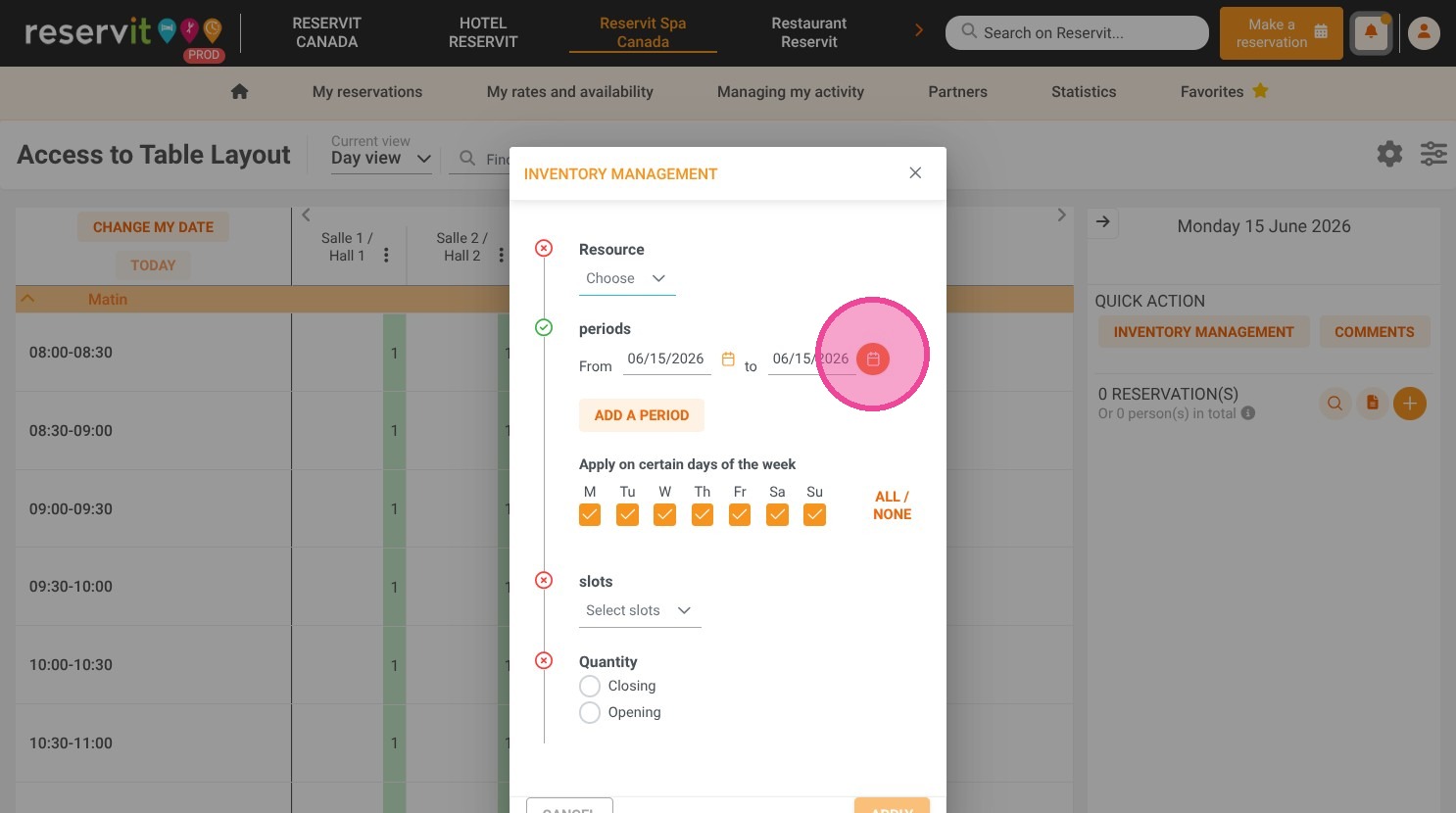Viewport: 1456px width, 813px height.
Task: Click the Search on Reservit field
Action: point(1077,32)
